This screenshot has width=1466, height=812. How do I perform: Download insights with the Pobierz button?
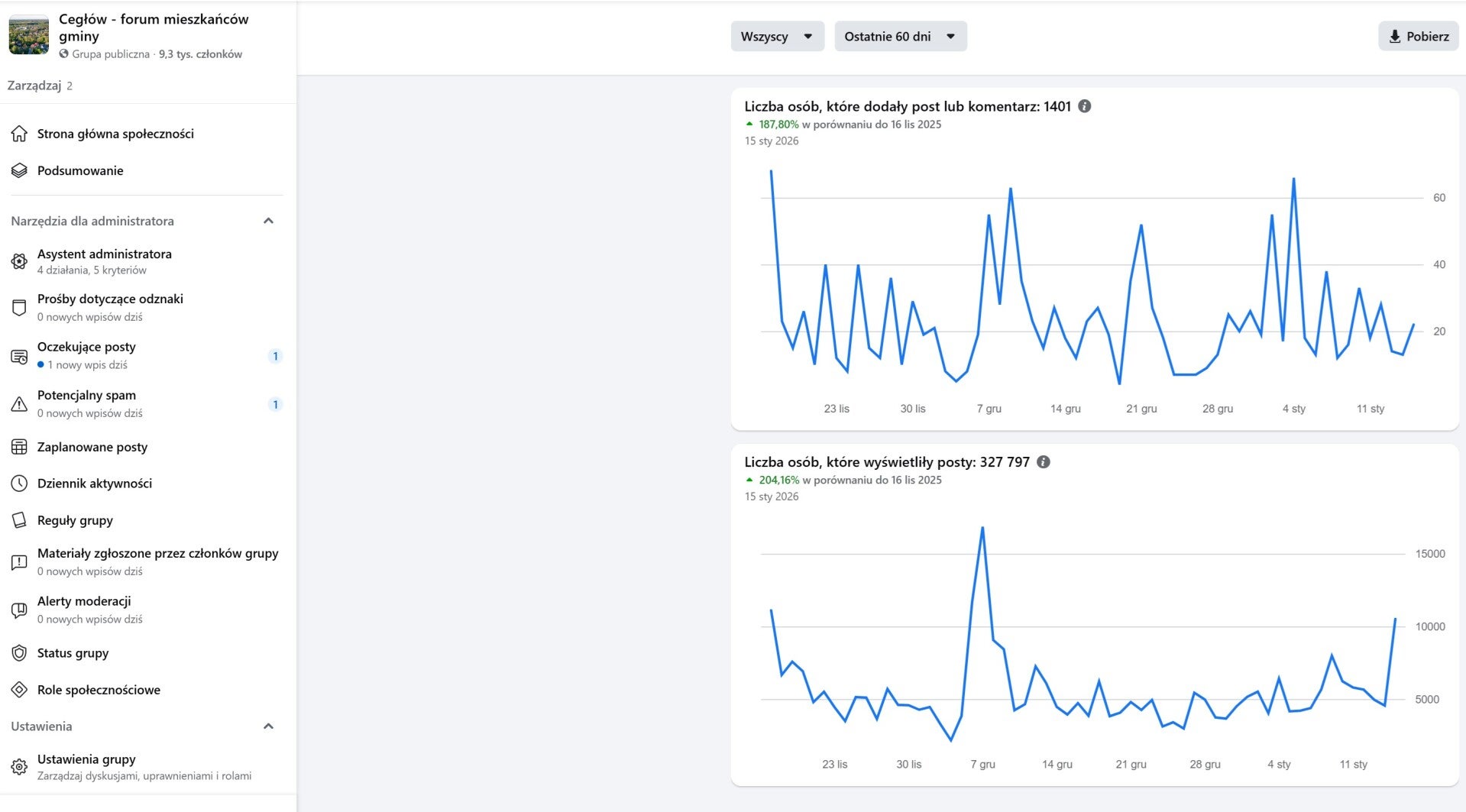[1418, 37]
